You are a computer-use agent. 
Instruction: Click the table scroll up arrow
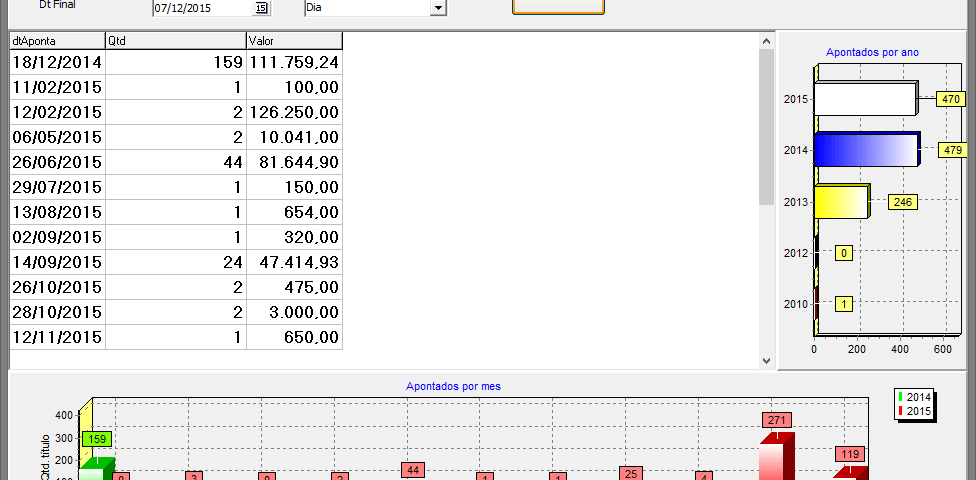[767, 41]
